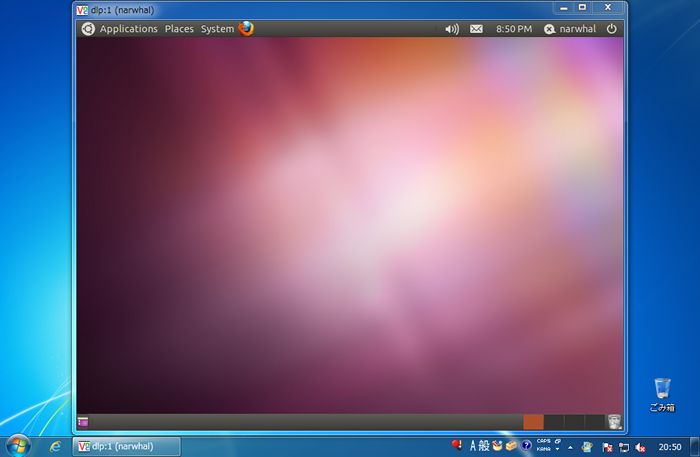The image size is (700, 457).
Task: Open the language bar options dropdown arrow
Action: [x=558, y=449]
